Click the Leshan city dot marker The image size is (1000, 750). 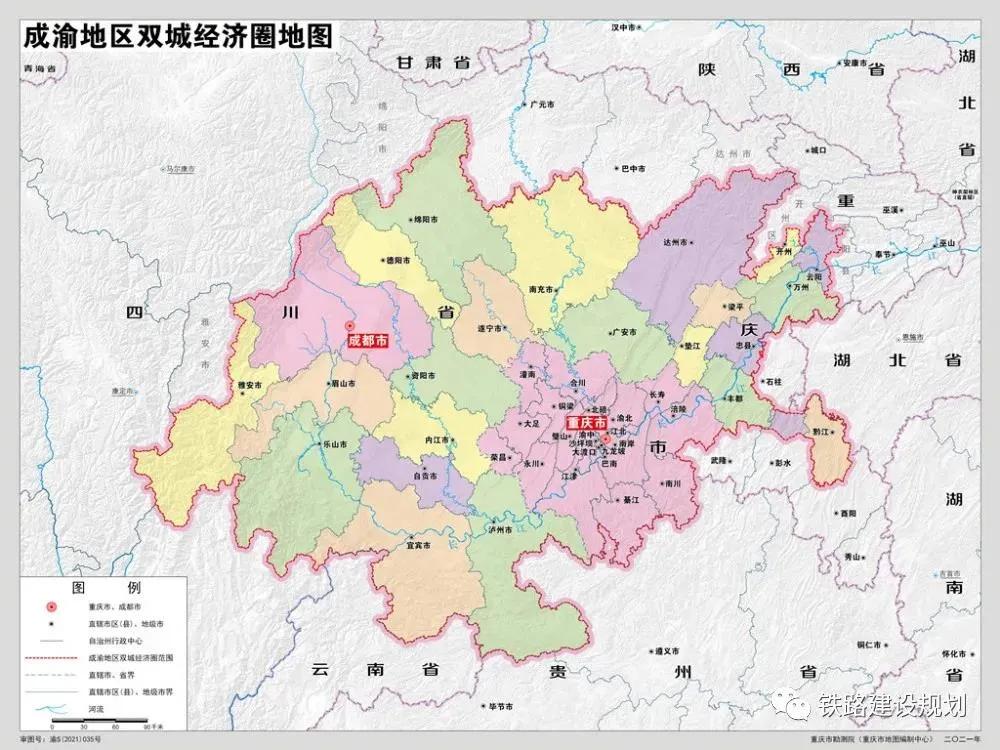click(319, 444)
